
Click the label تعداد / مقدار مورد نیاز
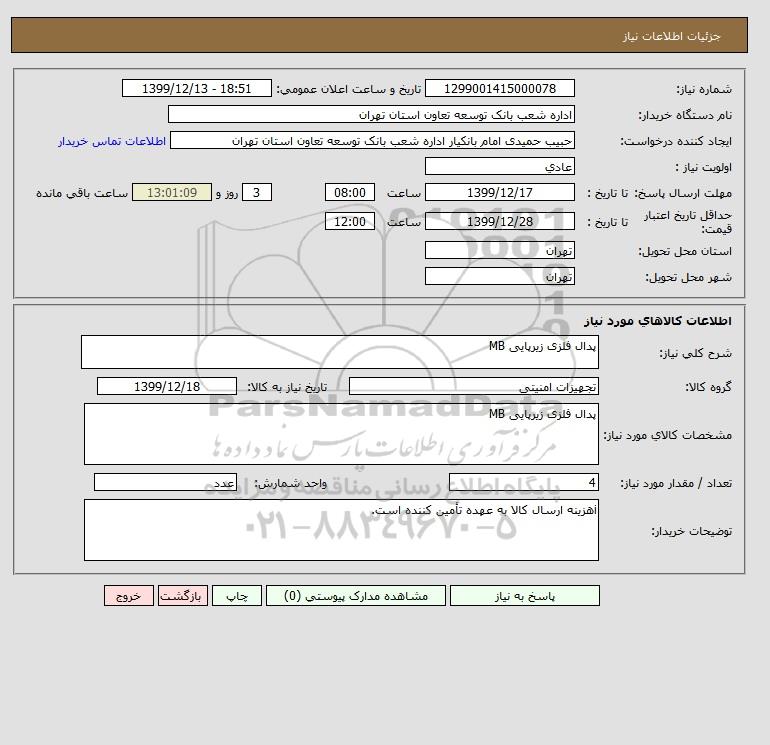[676, 483]
